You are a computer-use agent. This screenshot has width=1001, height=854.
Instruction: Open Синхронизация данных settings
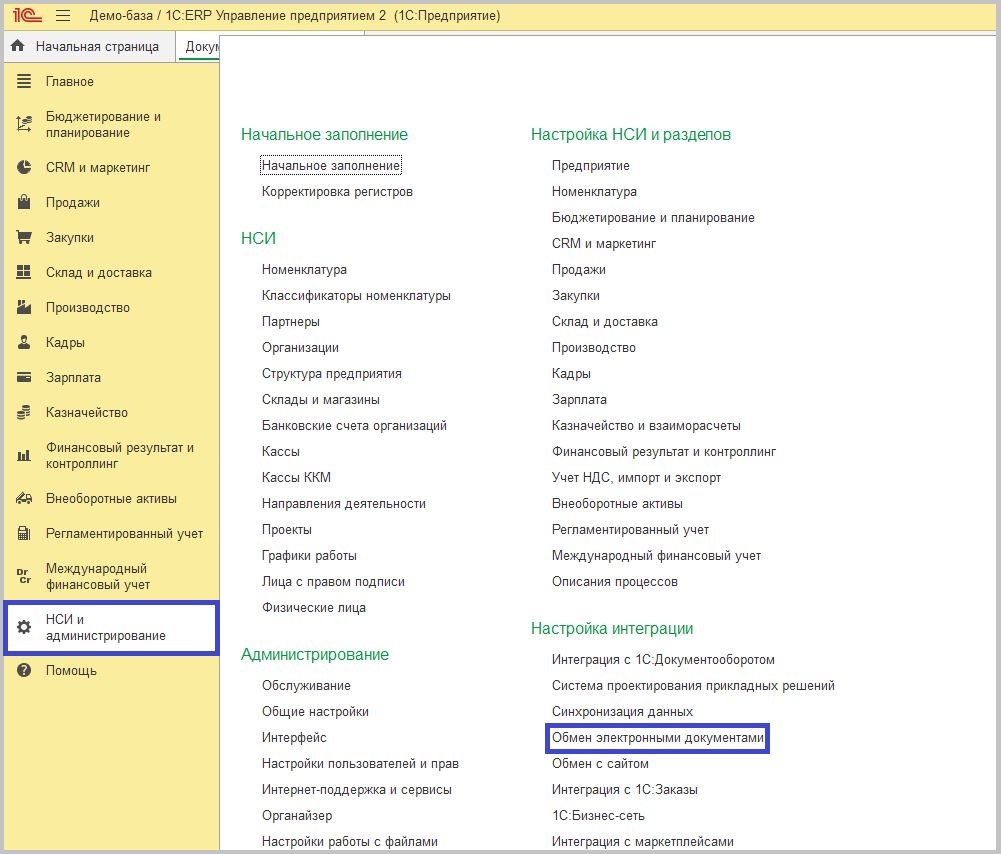[622, 712]
